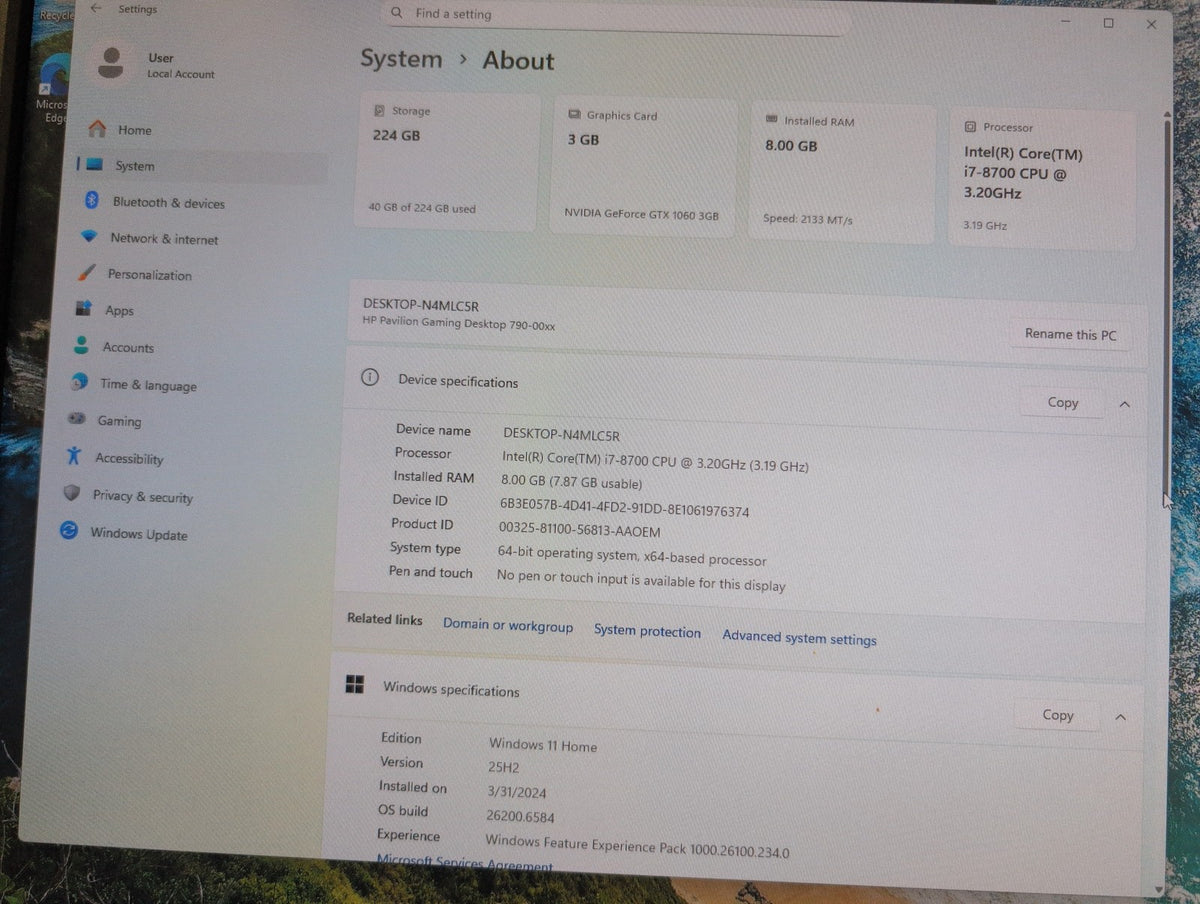
Task: Click the Windows logo beside Windows specifications
Action: coord(355,685)
